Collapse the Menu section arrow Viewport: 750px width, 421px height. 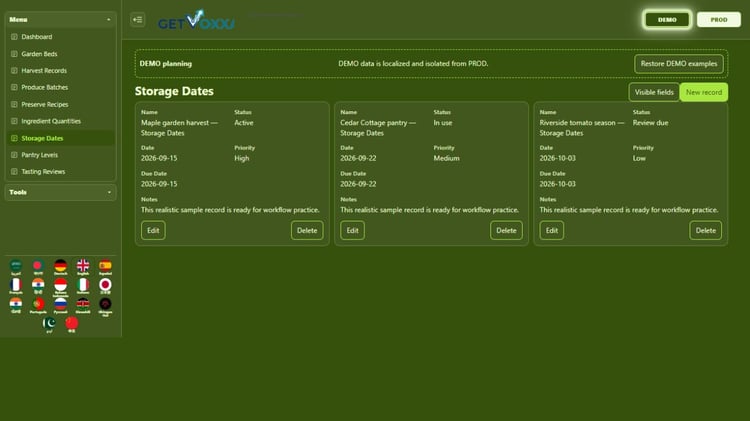pyautogui.click(x=109, y=20)
